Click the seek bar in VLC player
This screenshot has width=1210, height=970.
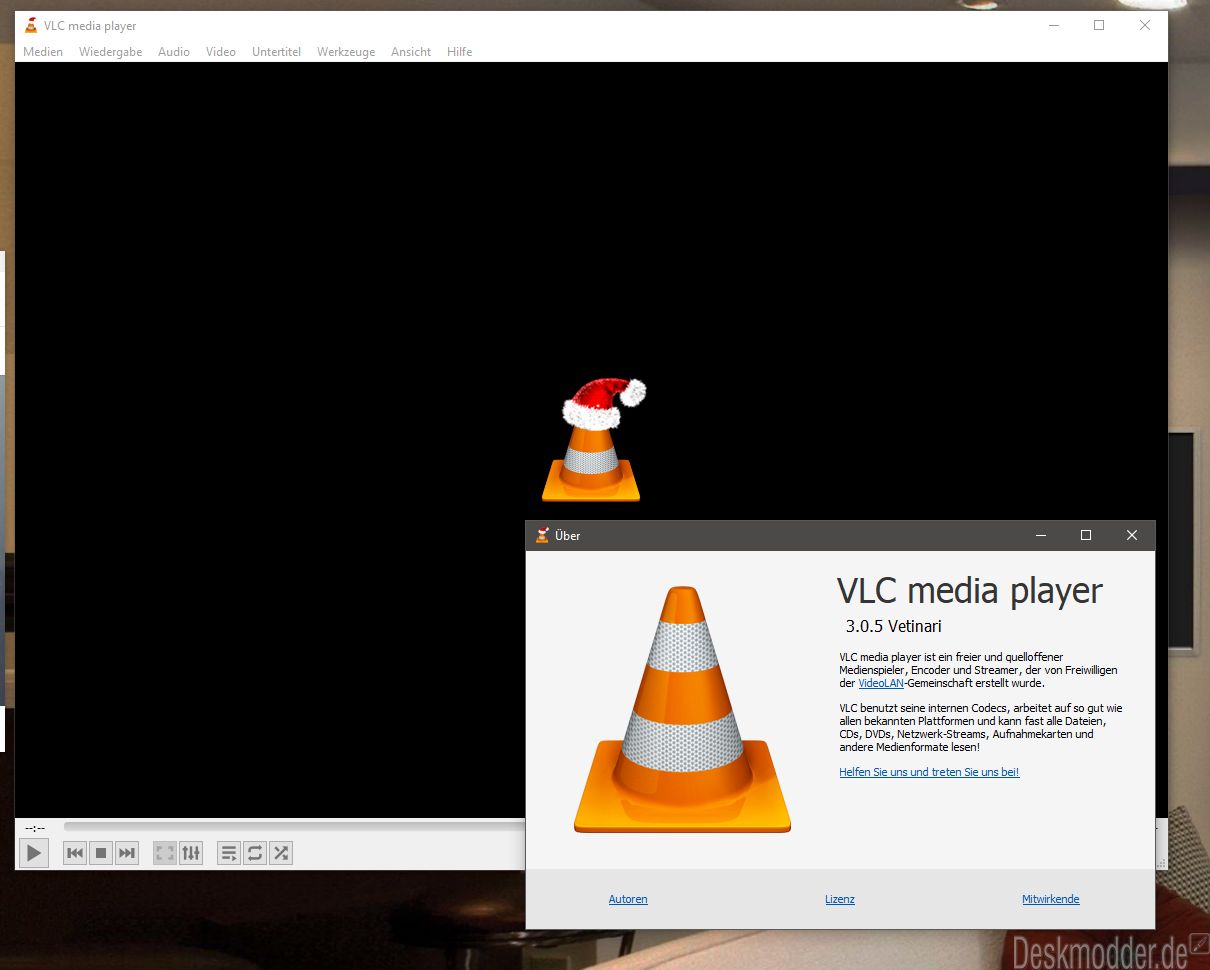pos(294,826)
